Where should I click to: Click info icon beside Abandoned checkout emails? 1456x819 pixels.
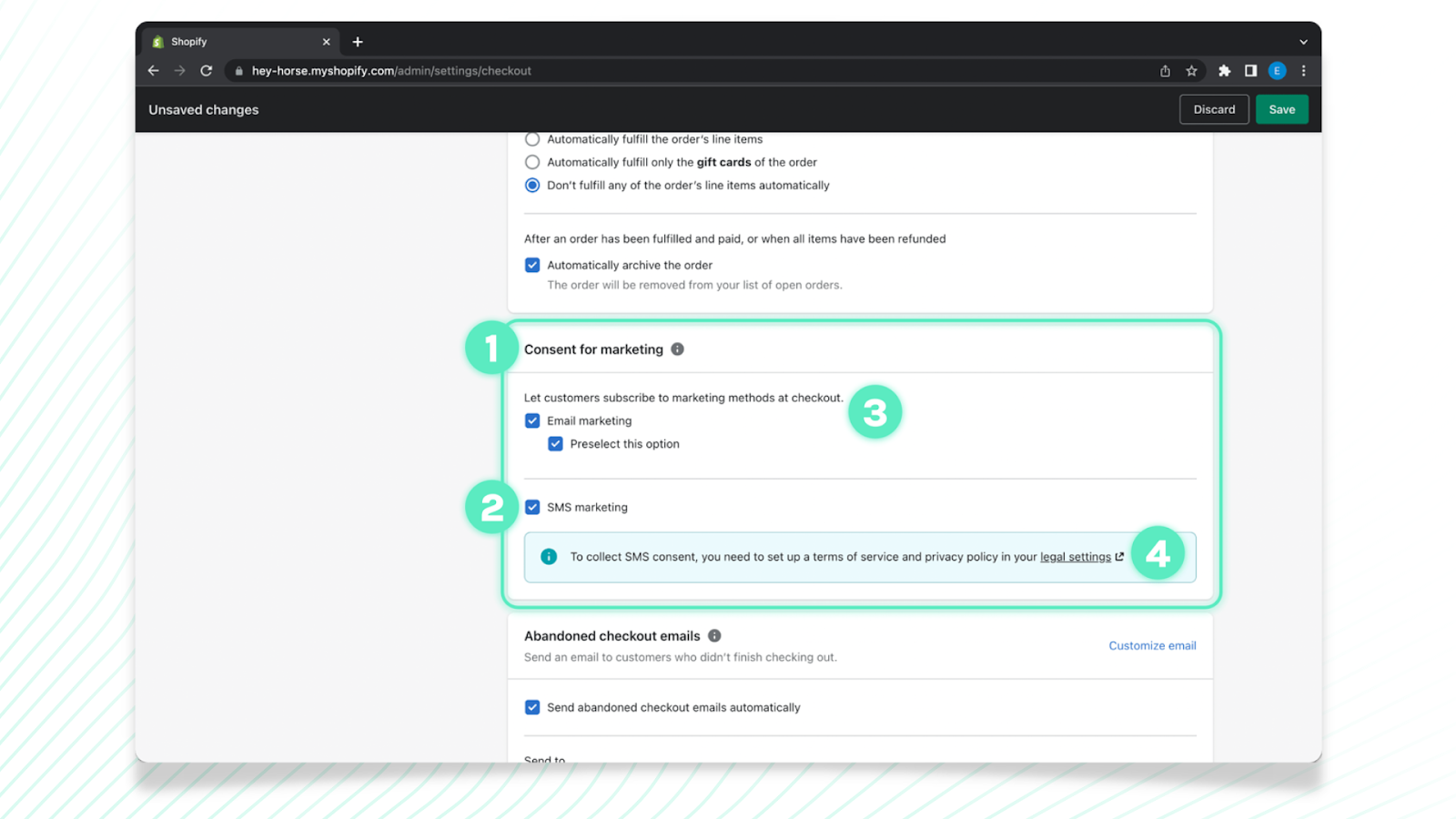click(714, 636)
